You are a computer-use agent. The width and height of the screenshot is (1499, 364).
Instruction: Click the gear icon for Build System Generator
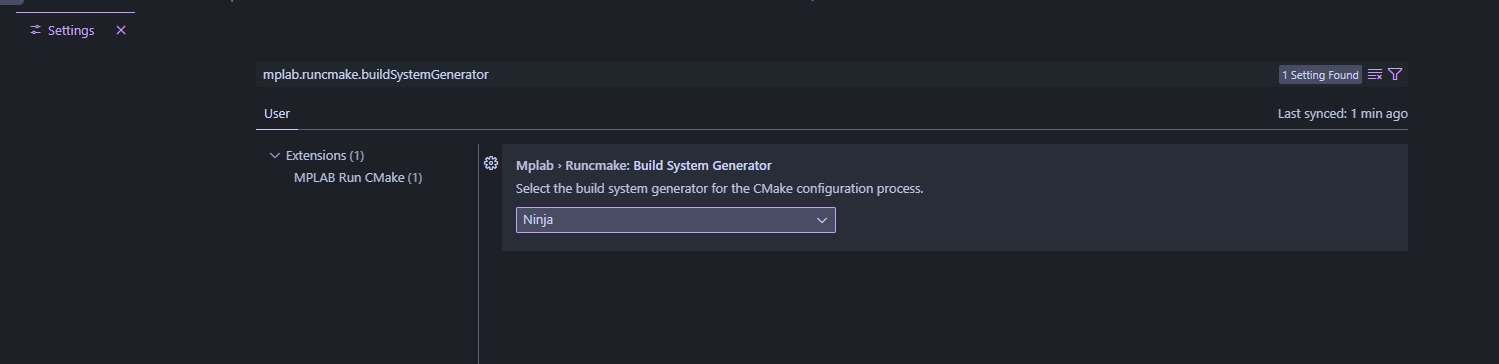(x=491, y=163)
